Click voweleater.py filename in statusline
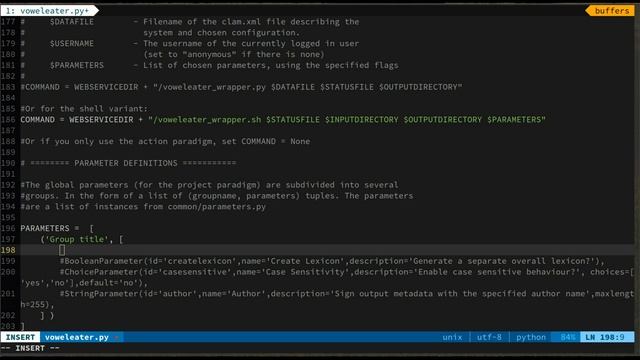The width and height of the screenshot is (640, 360). click(77, 337)
